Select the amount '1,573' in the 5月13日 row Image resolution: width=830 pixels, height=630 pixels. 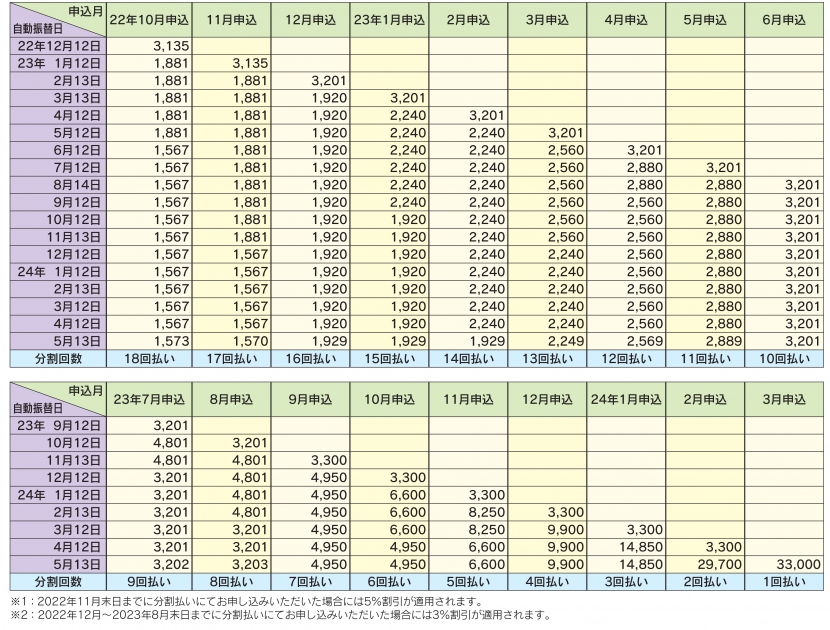point(171,341)
